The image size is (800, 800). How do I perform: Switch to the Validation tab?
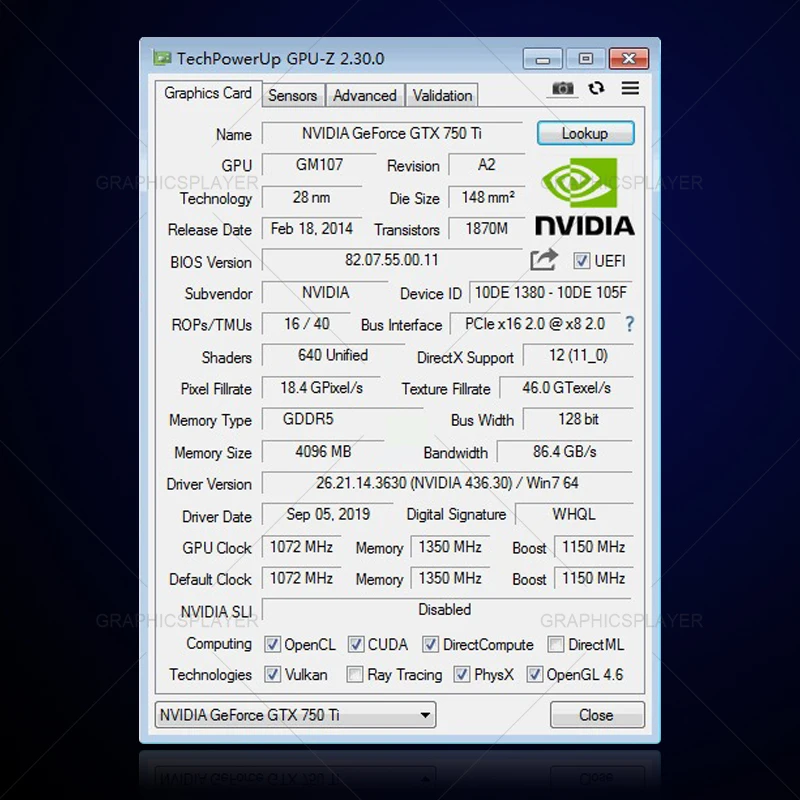(441, 95)
